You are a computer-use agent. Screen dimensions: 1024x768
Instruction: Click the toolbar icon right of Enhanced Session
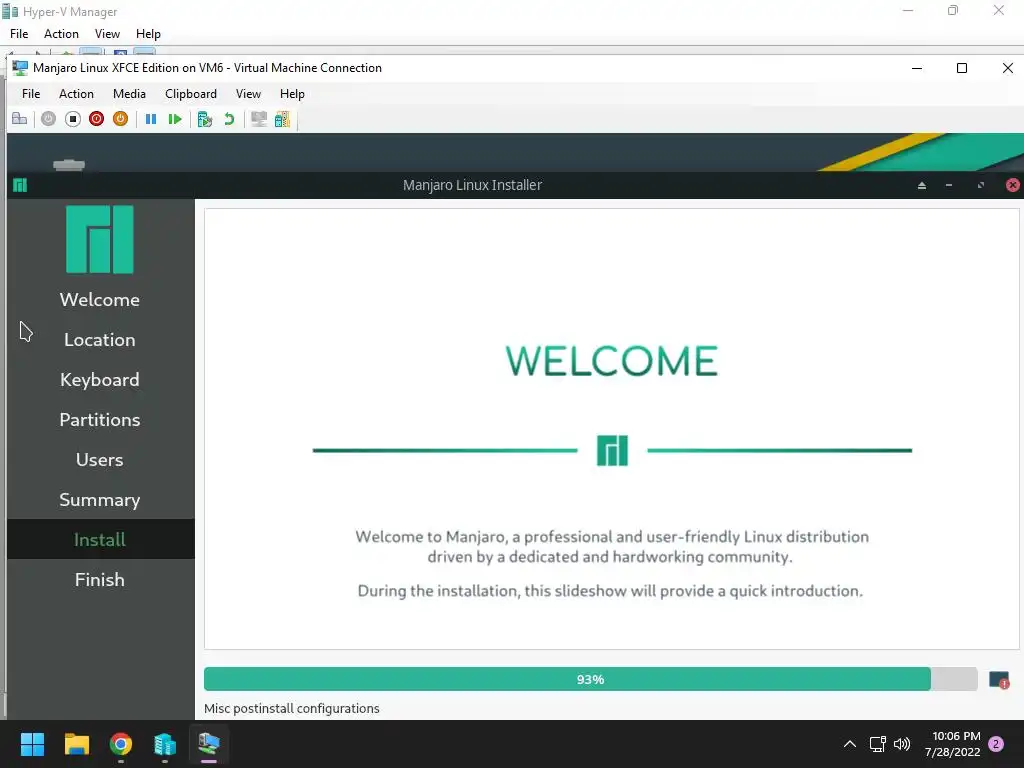click(x=282, y=119)
